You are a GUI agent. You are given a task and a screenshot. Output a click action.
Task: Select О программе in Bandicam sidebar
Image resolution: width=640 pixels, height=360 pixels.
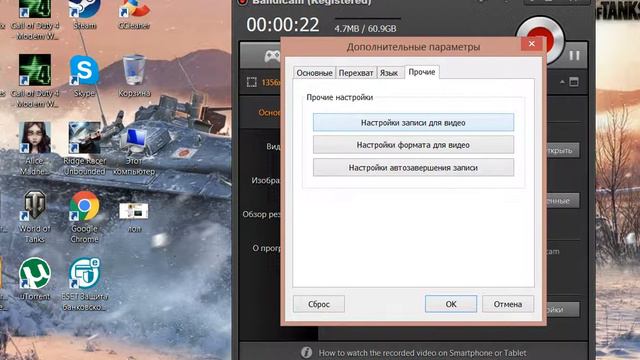click(266, 248)
